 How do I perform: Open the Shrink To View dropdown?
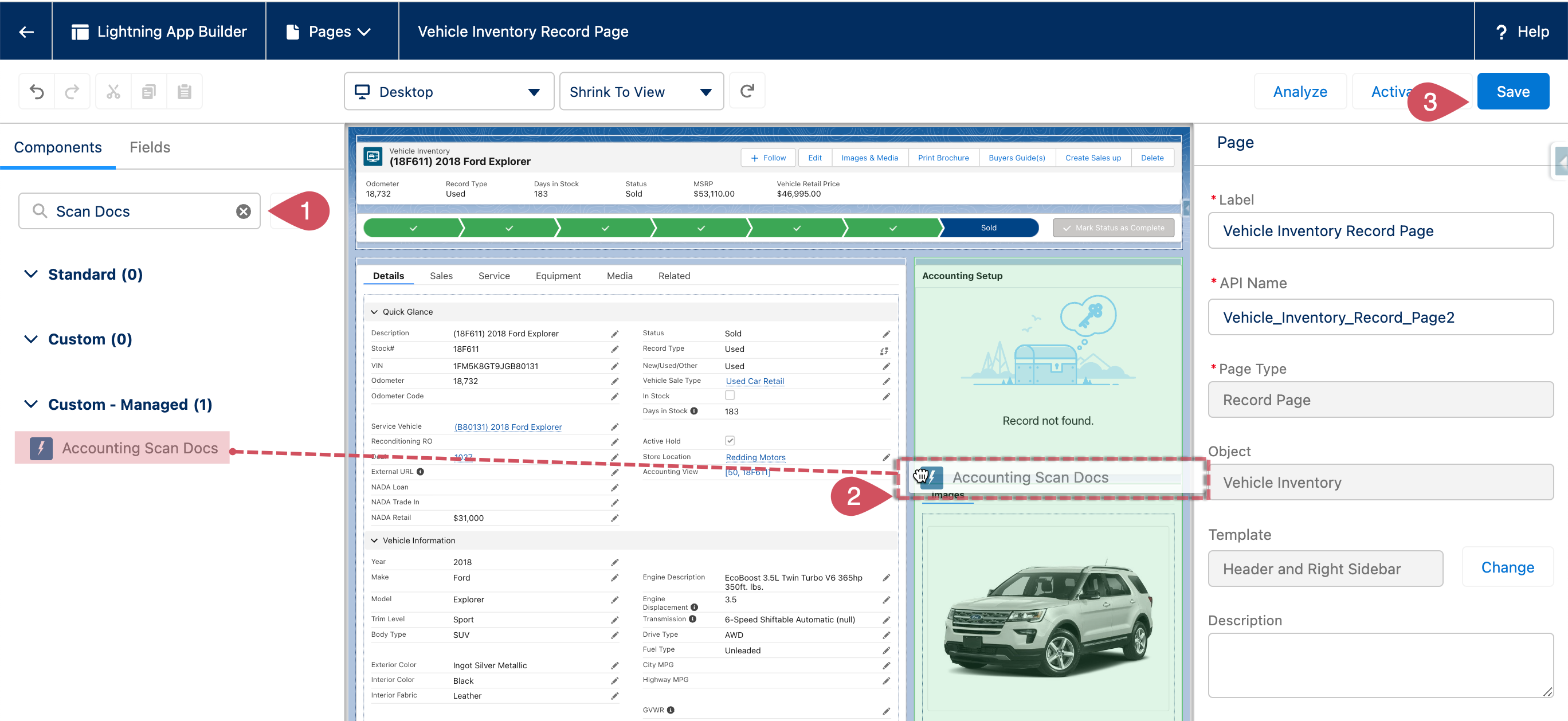(641, 91)
